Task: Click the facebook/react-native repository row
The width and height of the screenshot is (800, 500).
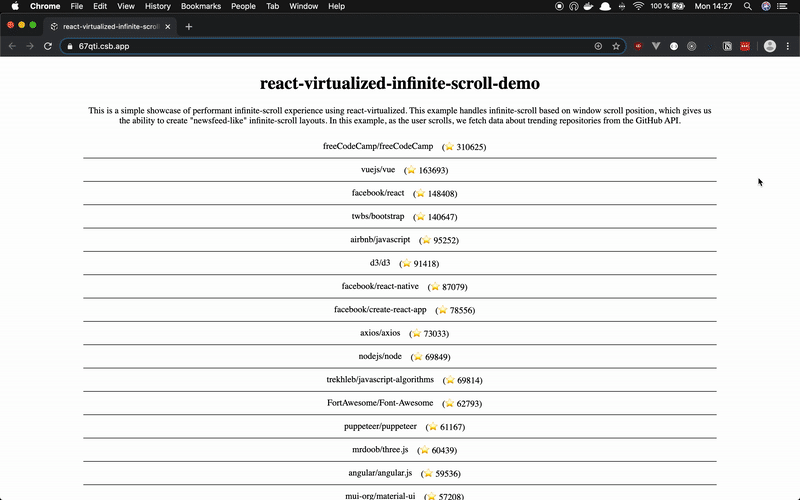Action: click(400, 287)
